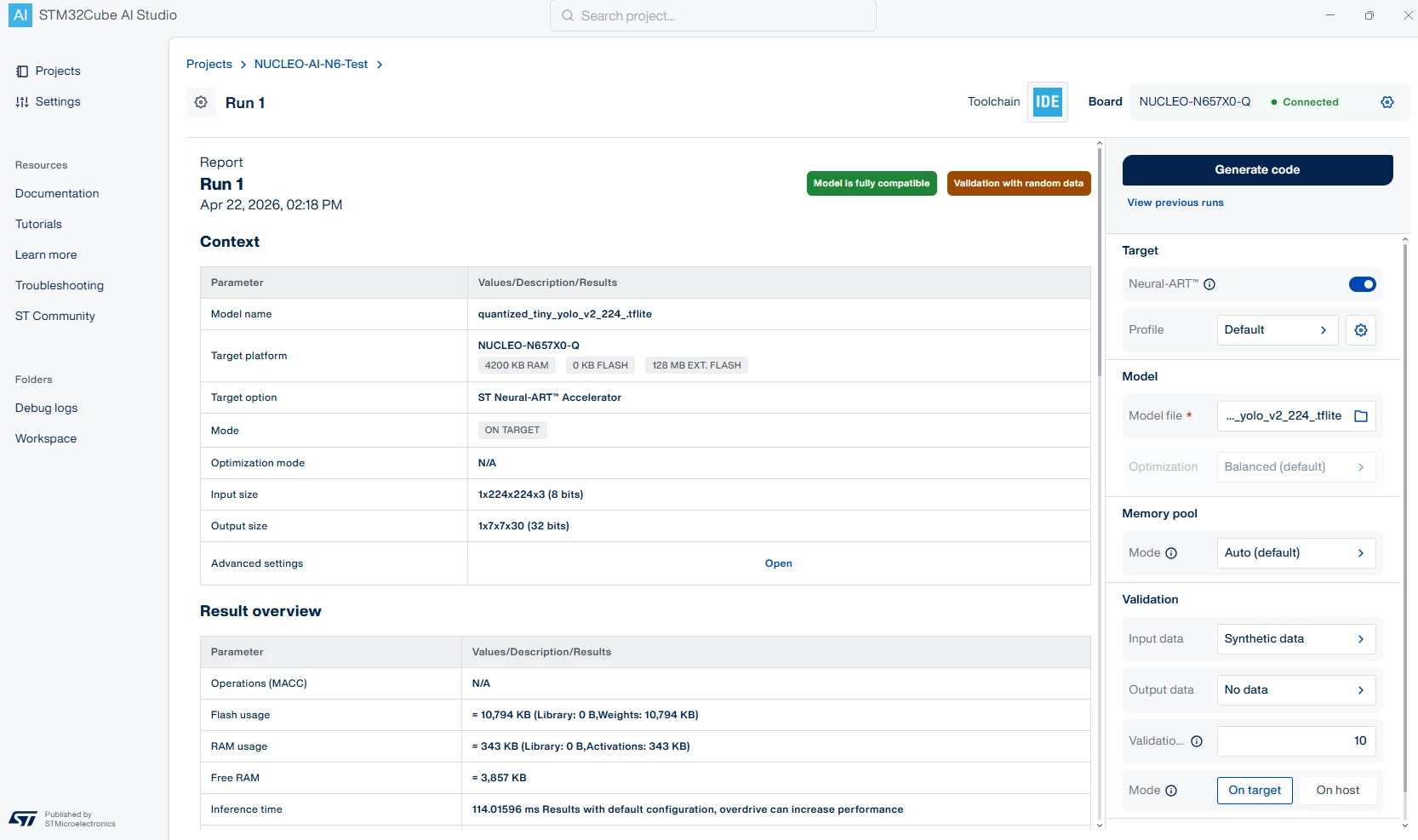Minimize the application window
Screen dimensions: 1418x840
(x=1329, y=15)
